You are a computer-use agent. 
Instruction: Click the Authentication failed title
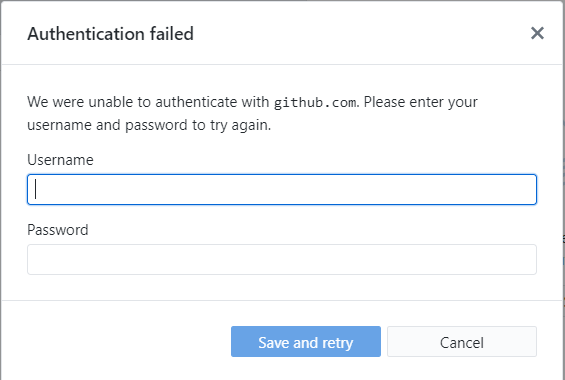(x=110, y=34)
